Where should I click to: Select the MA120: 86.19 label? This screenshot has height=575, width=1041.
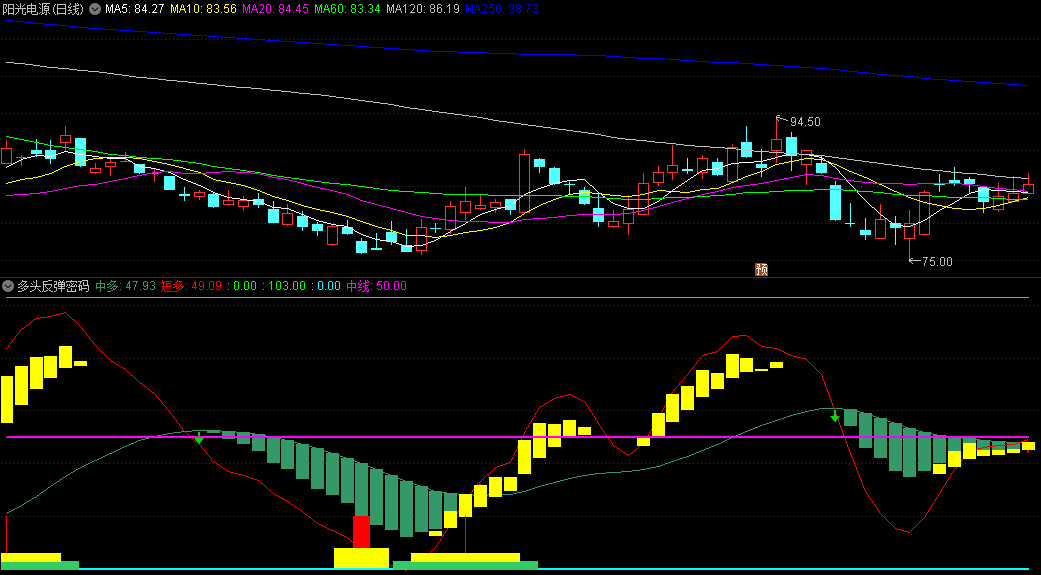tap(422, 9)
